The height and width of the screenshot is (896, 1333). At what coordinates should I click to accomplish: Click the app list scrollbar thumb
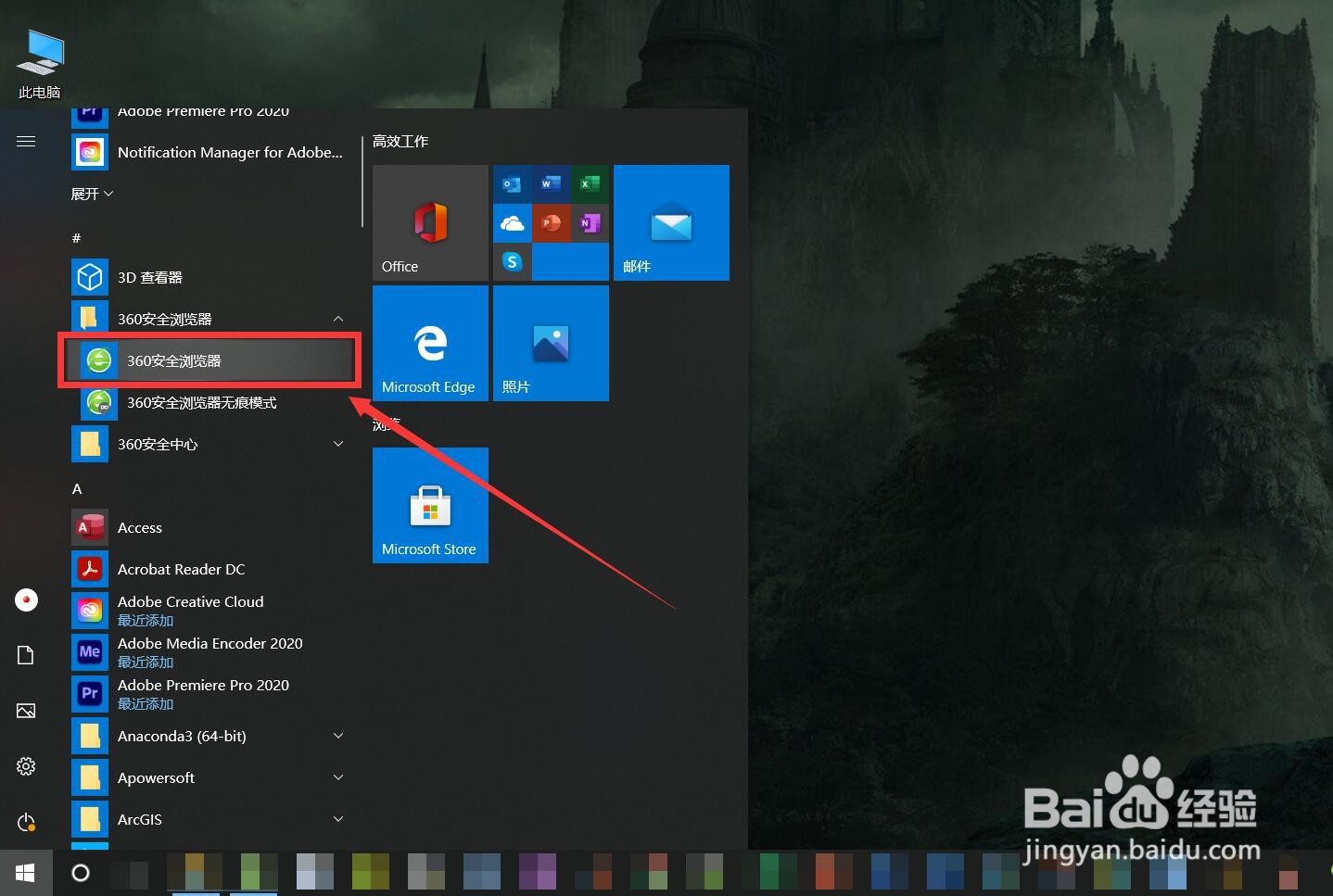pyautogui.click(x=362, y=182)
